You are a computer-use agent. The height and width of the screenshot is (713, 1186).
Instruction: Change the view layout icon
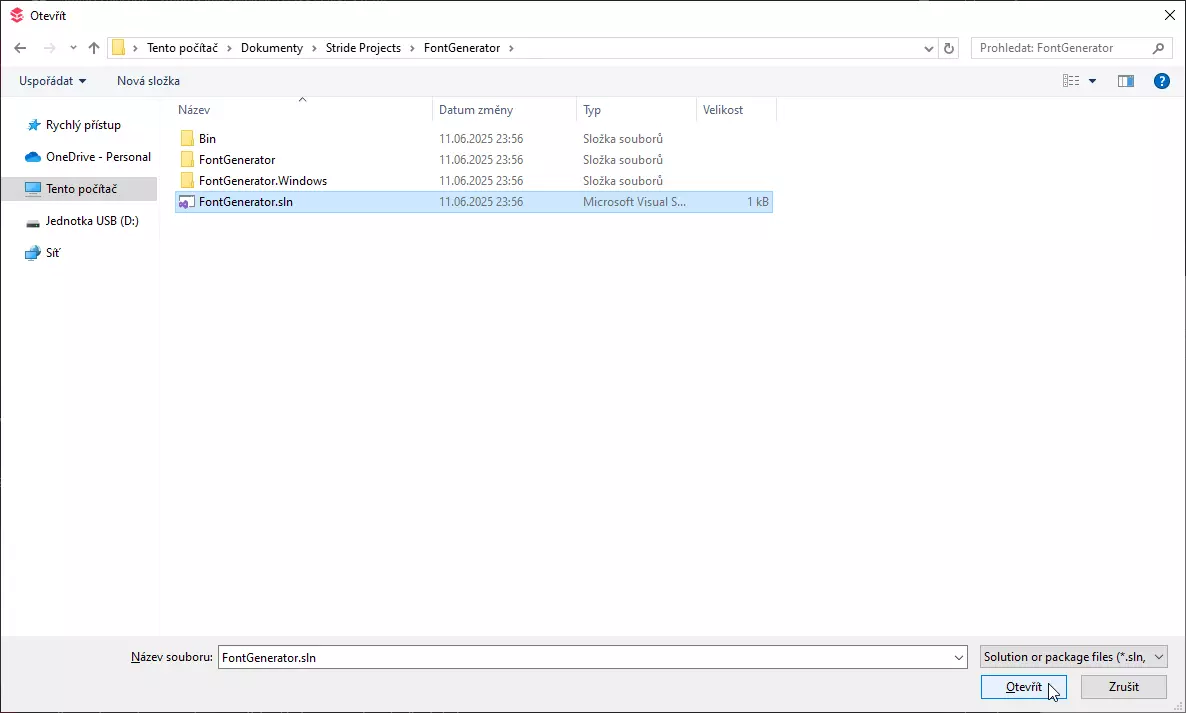(x=1071, y=81)
